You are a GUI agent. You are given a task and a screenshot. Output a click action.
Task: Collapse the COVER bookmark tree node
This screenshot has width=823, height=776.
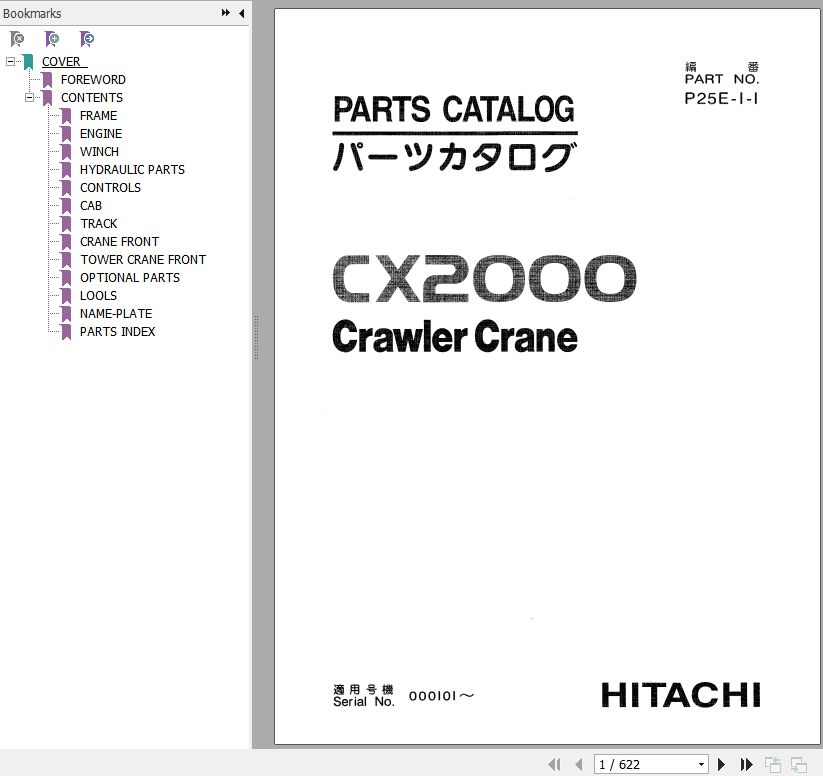(x=10, y=61)
